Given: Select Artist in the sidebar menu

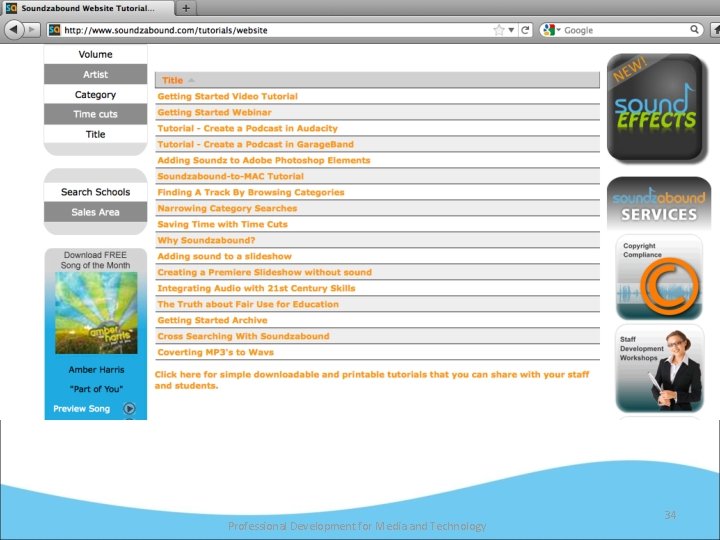Looking at the screenshot, I should (96, 74).
